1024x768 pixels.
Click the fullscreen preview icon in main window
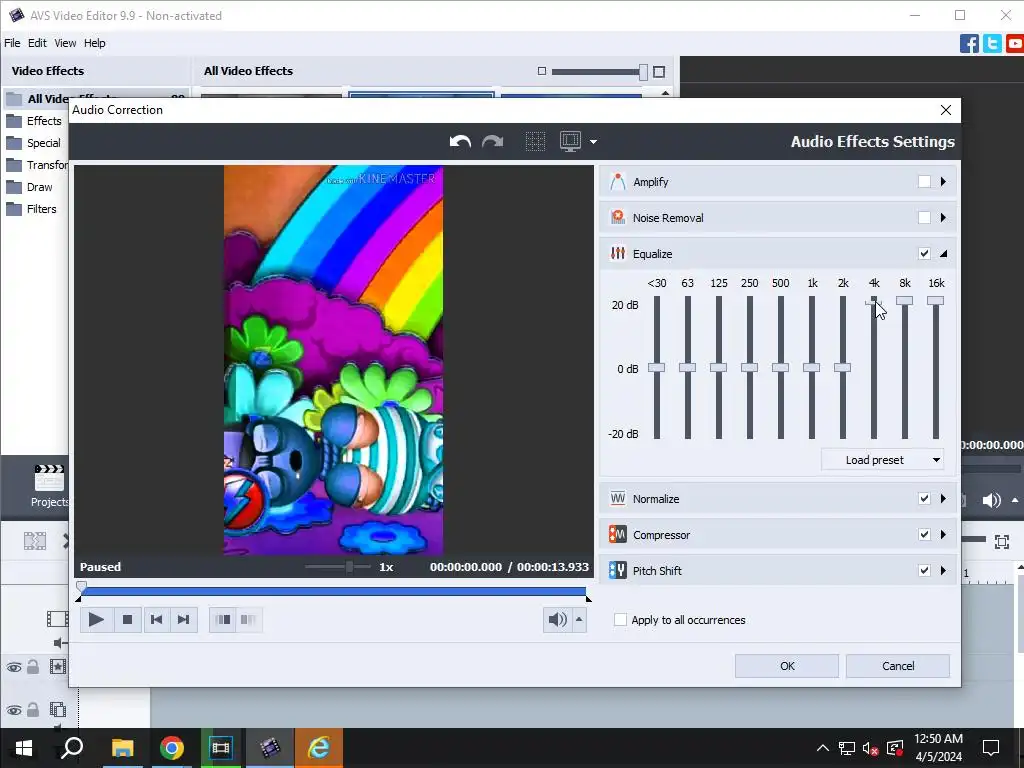tap(1002, 541)
